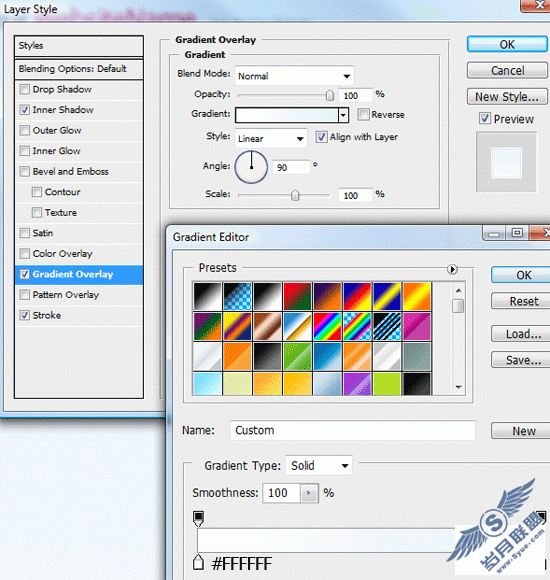
Task: Select Blending Options: Default
Action: click(x=79, y=69)
